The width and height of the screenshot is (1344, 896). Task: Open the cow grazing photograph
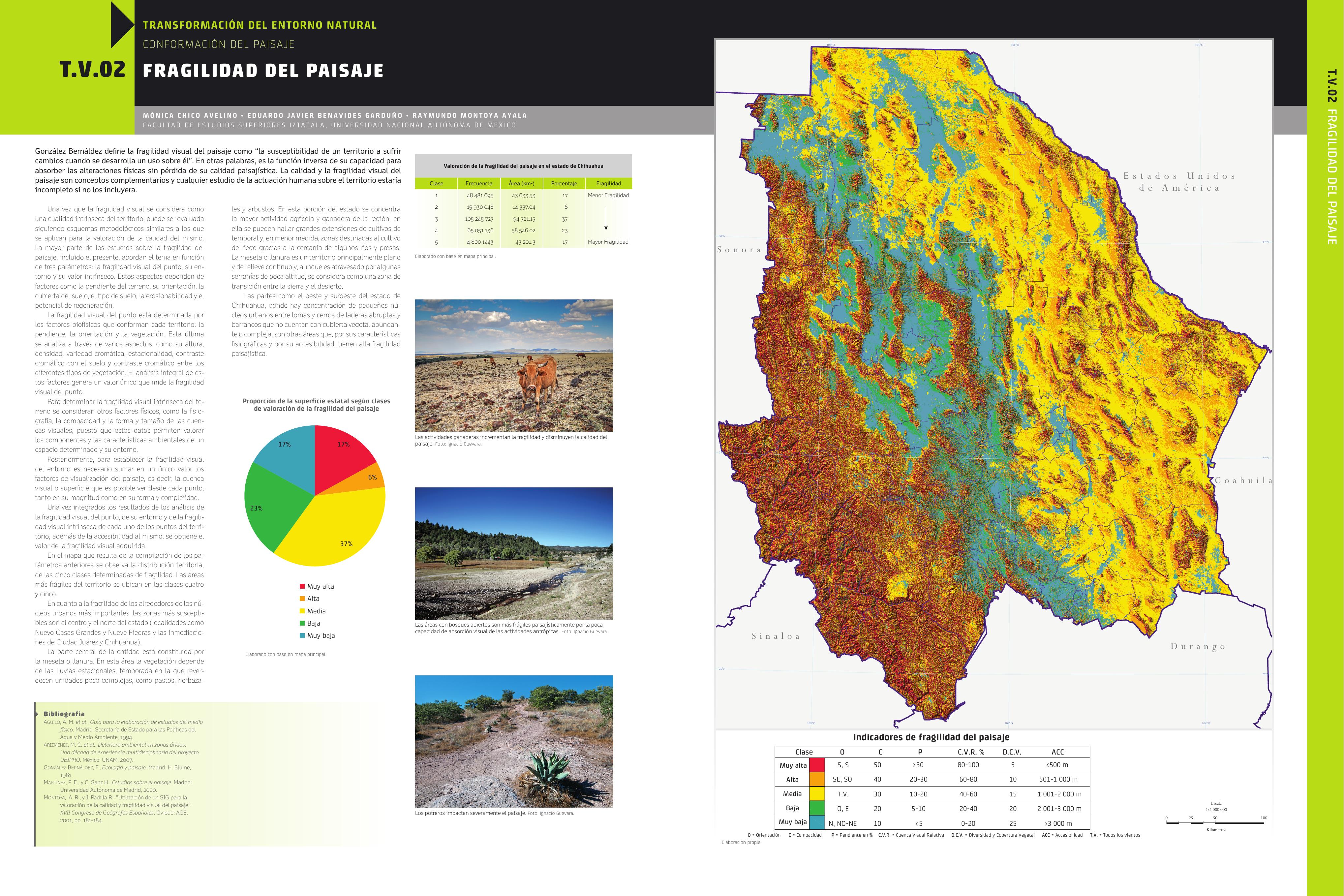[x=513, y=365]
